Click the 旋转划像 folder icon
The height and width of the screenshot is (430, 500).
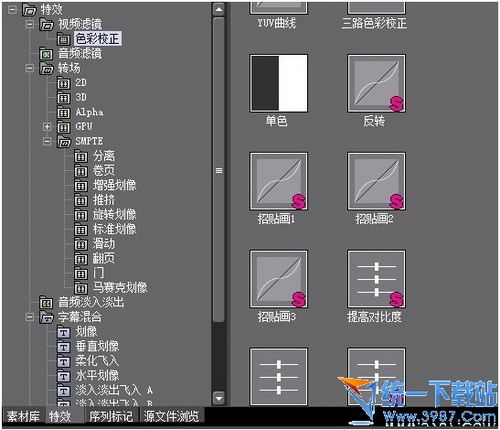coord(81,215)
